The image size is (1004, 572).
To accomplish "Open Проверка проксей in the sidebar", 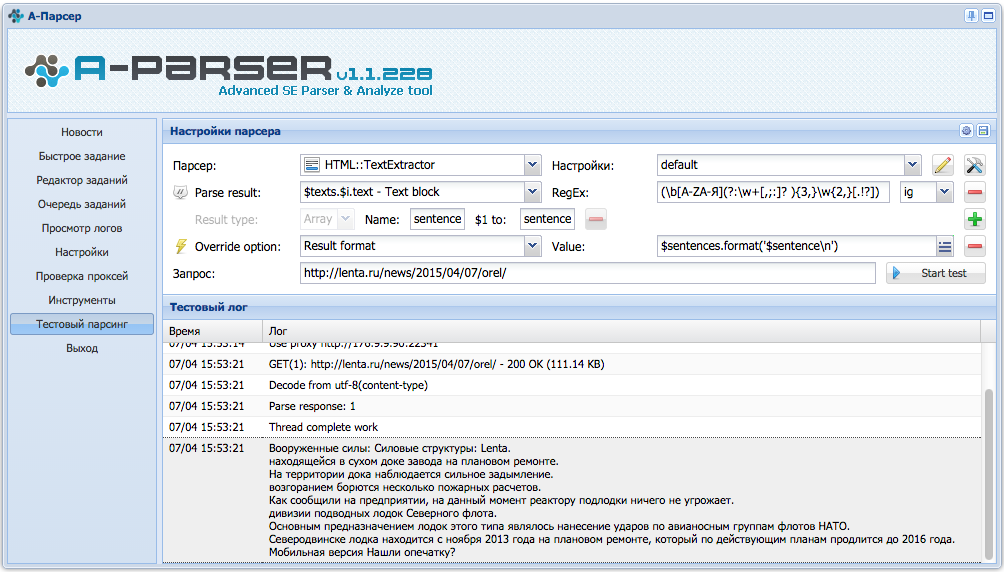I will point(82,276).
